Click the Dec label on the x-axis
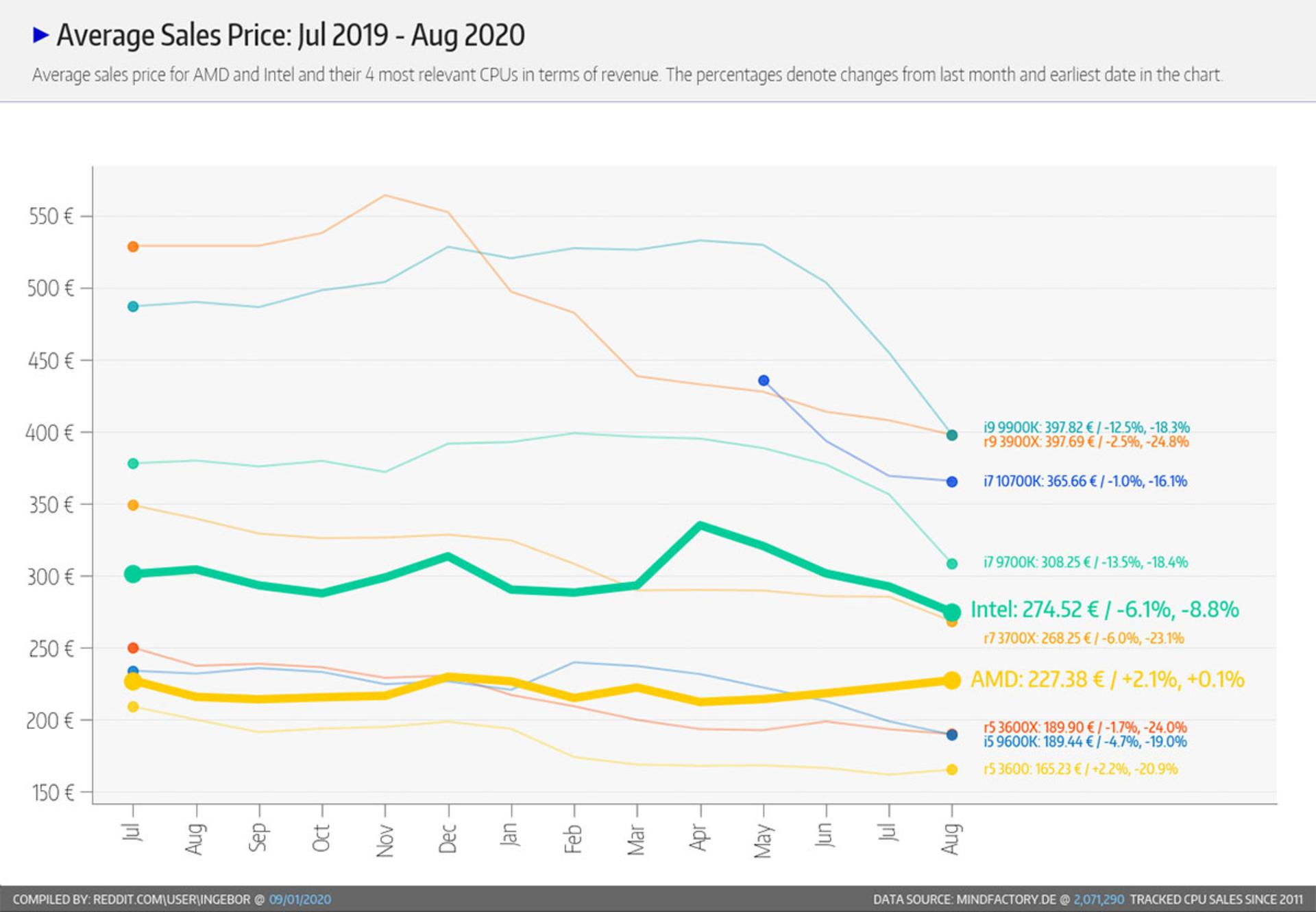The width and height of the screenshot is (1316, 912). pos(448,839)
